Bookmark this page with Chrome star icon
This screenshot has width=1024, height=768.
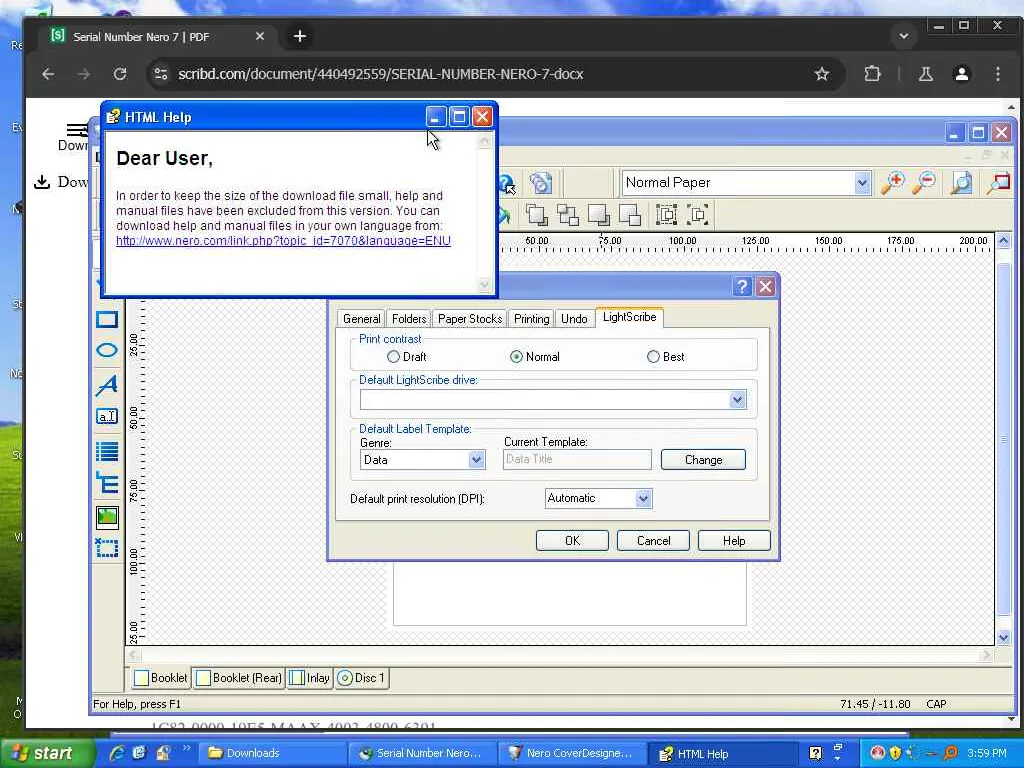tap(822, 74)
